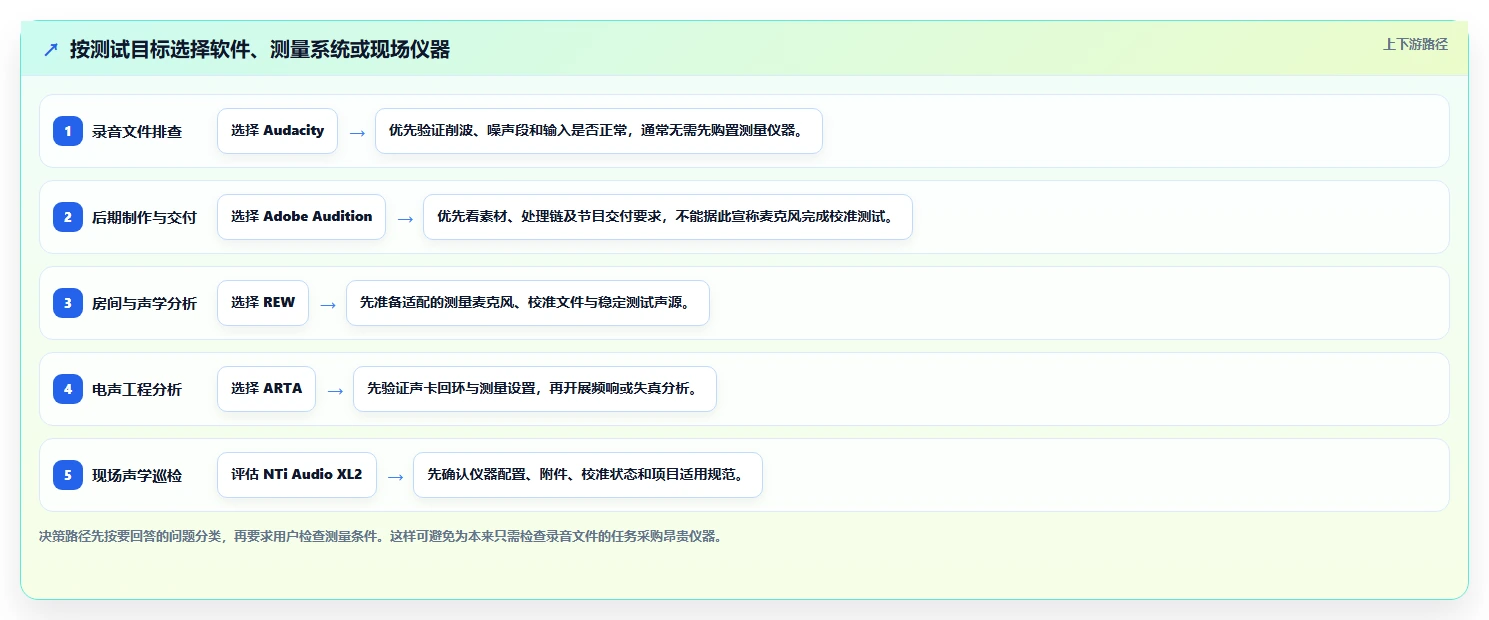Select the 选择 ARTA box
Viewport: 1489px width, 620px height.
coord(266,389)
